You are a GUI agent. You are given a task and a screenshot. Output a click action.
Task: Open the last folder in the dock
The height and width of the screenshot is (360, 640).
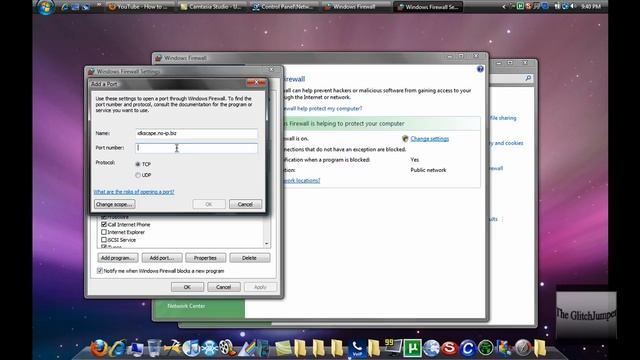[x=540, y=348]
